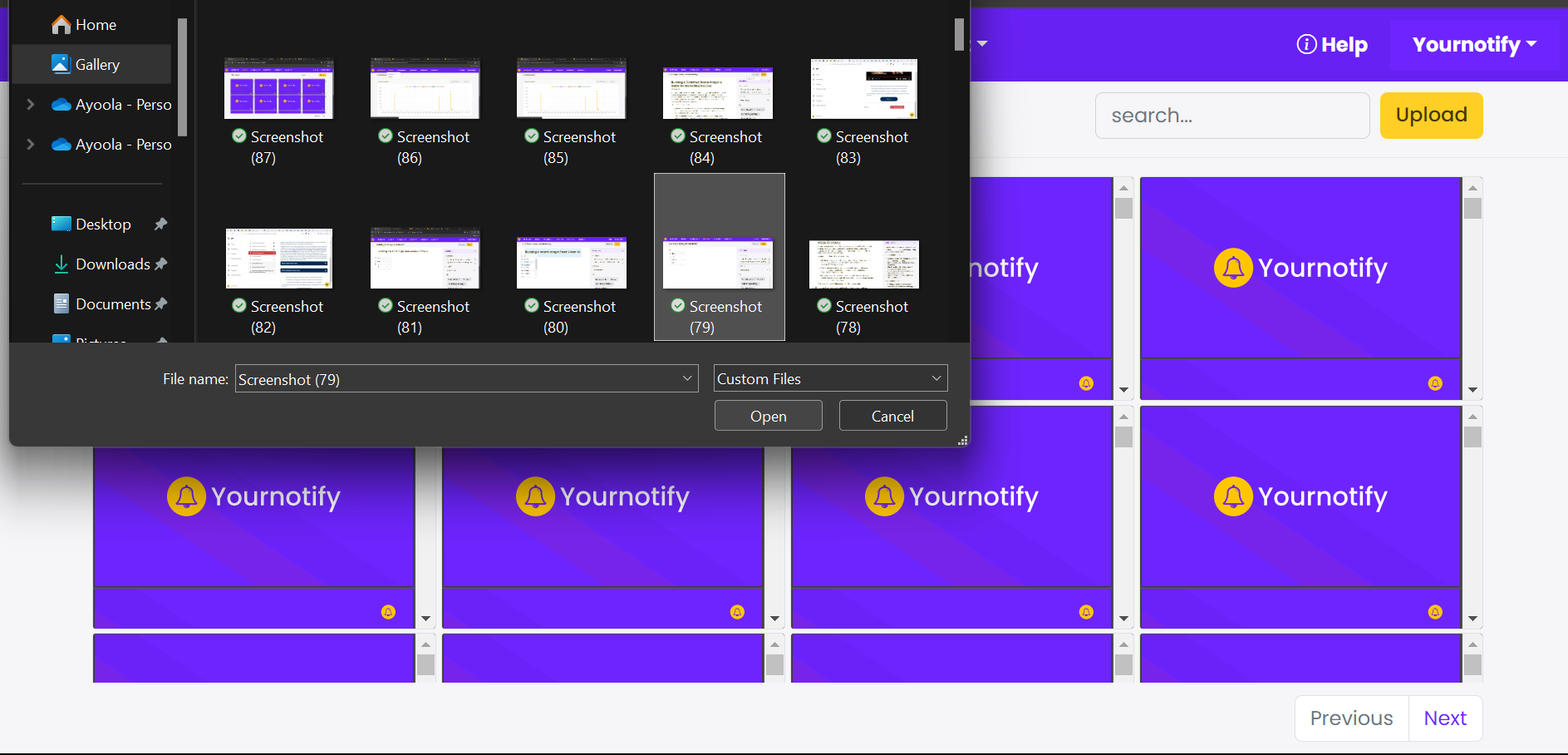The height and width of the screenshot is (755, 1568).
Task: Select Screenshot (85) thumbnail
Action: 572,88
